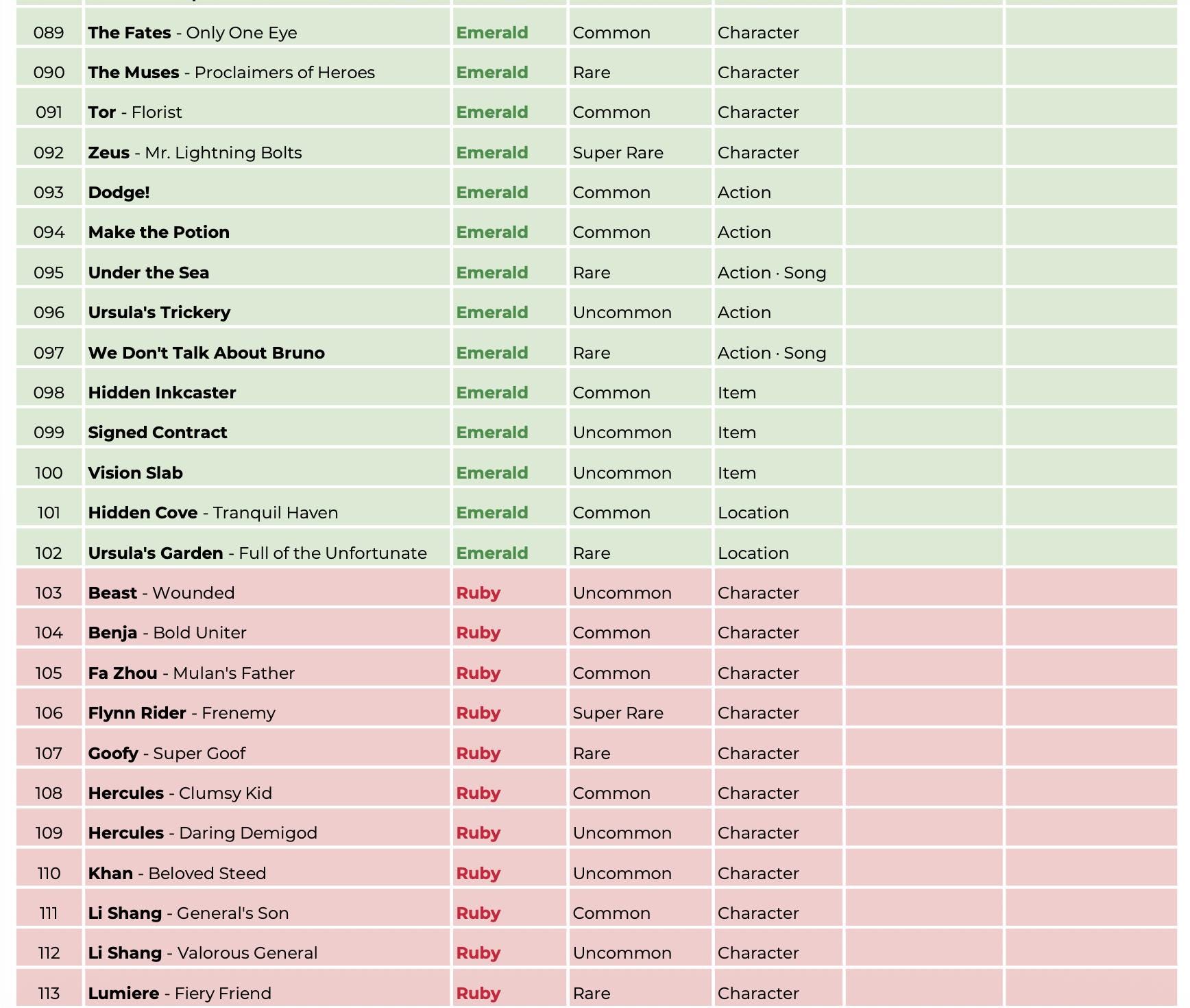Select the Beast - Wounded cell
Viewport: 1190px width, 1008px height.
pos(267,592)
